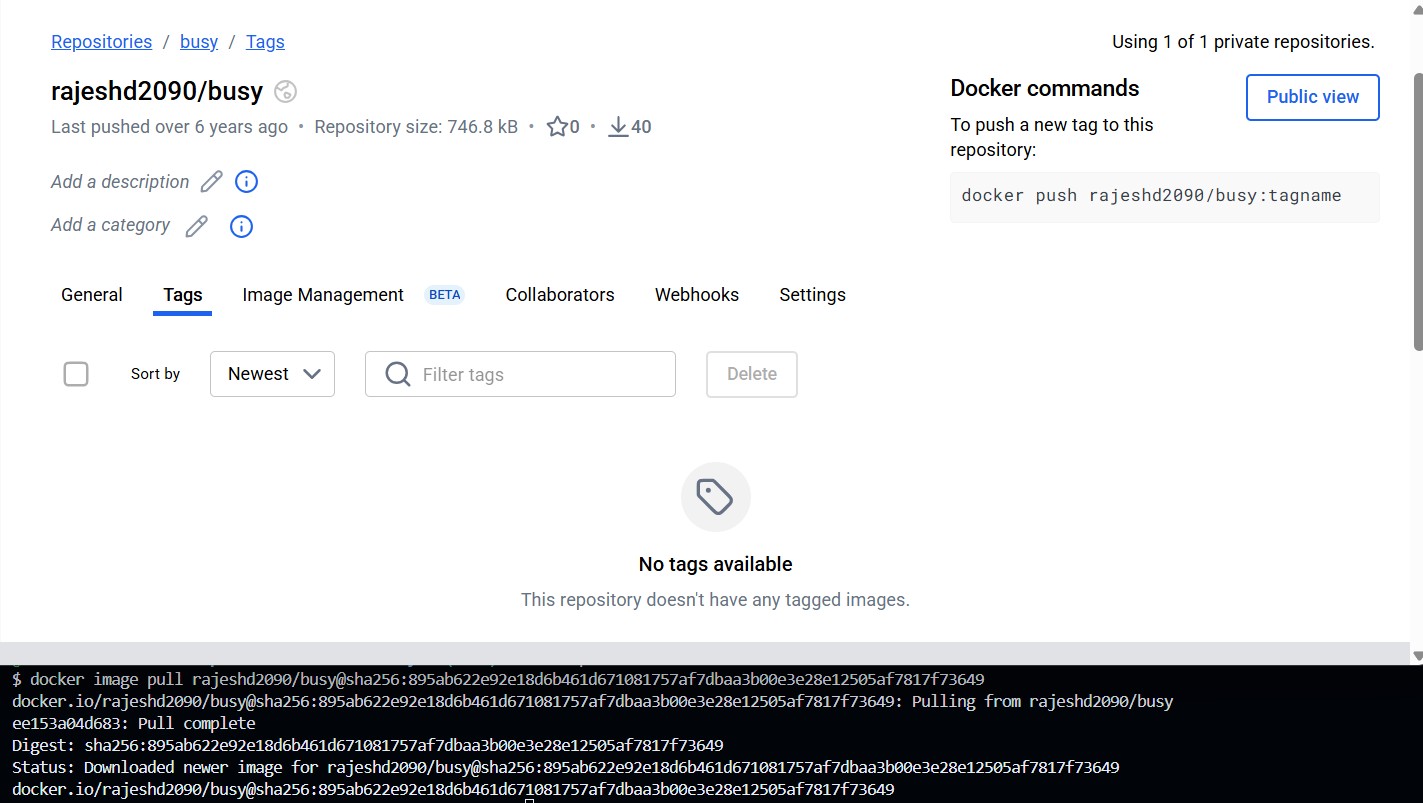Click the visibility icon beside rajeshd2090/busy title
1423x803 pixels.
286,92
